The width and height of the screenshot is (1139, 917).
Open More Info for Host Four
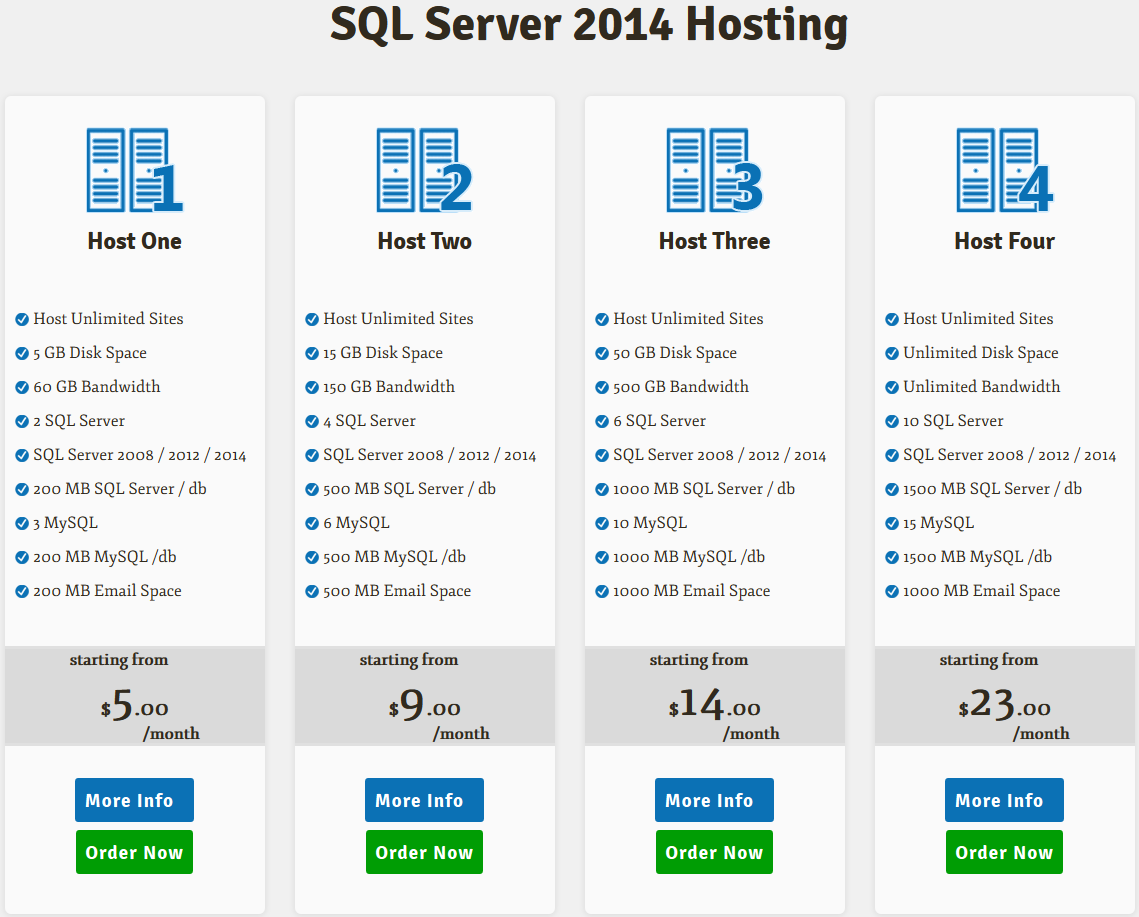1004,800
